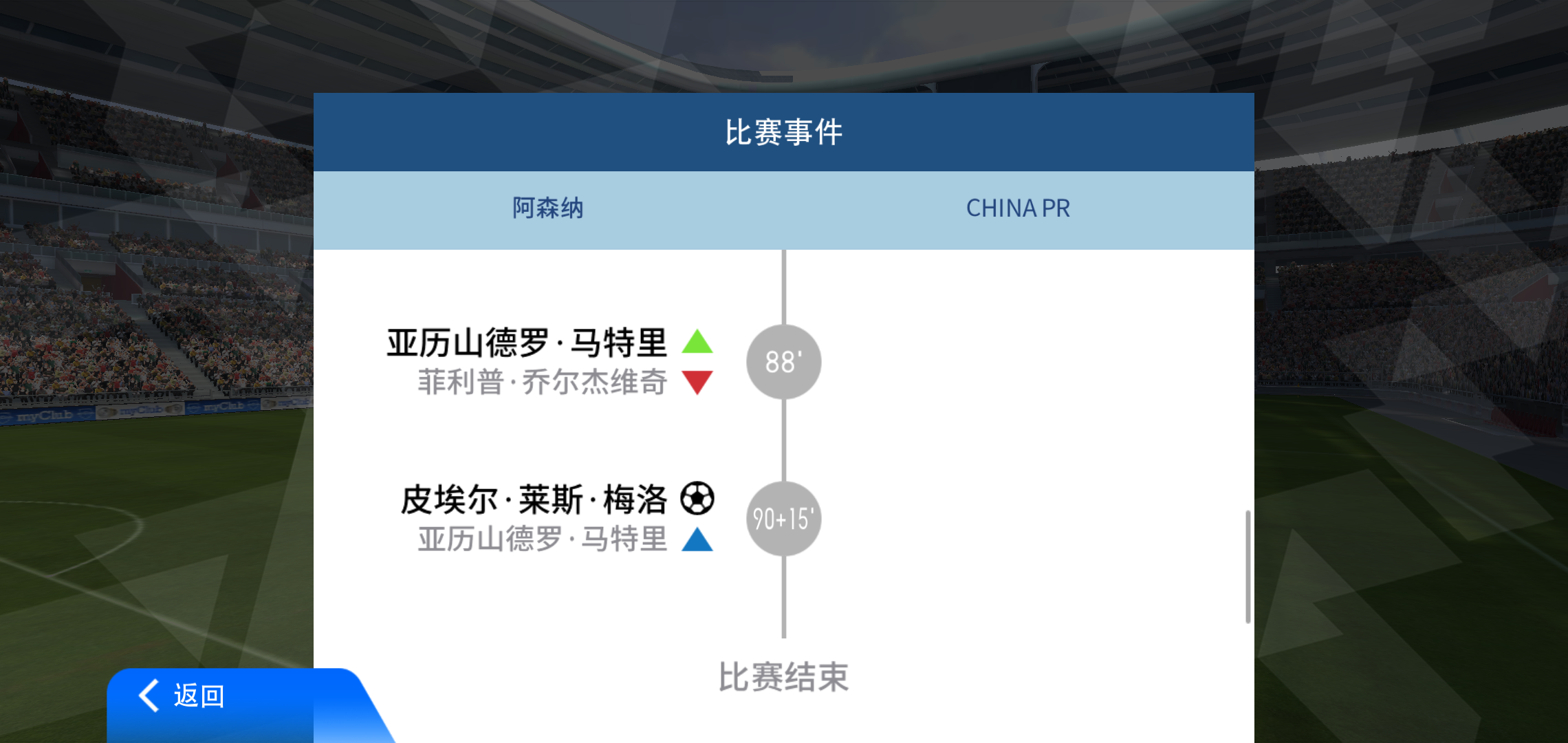Click the timeline line between 88' and 90+15'
The image size is (1568, 743).
(x=784, y=440)
